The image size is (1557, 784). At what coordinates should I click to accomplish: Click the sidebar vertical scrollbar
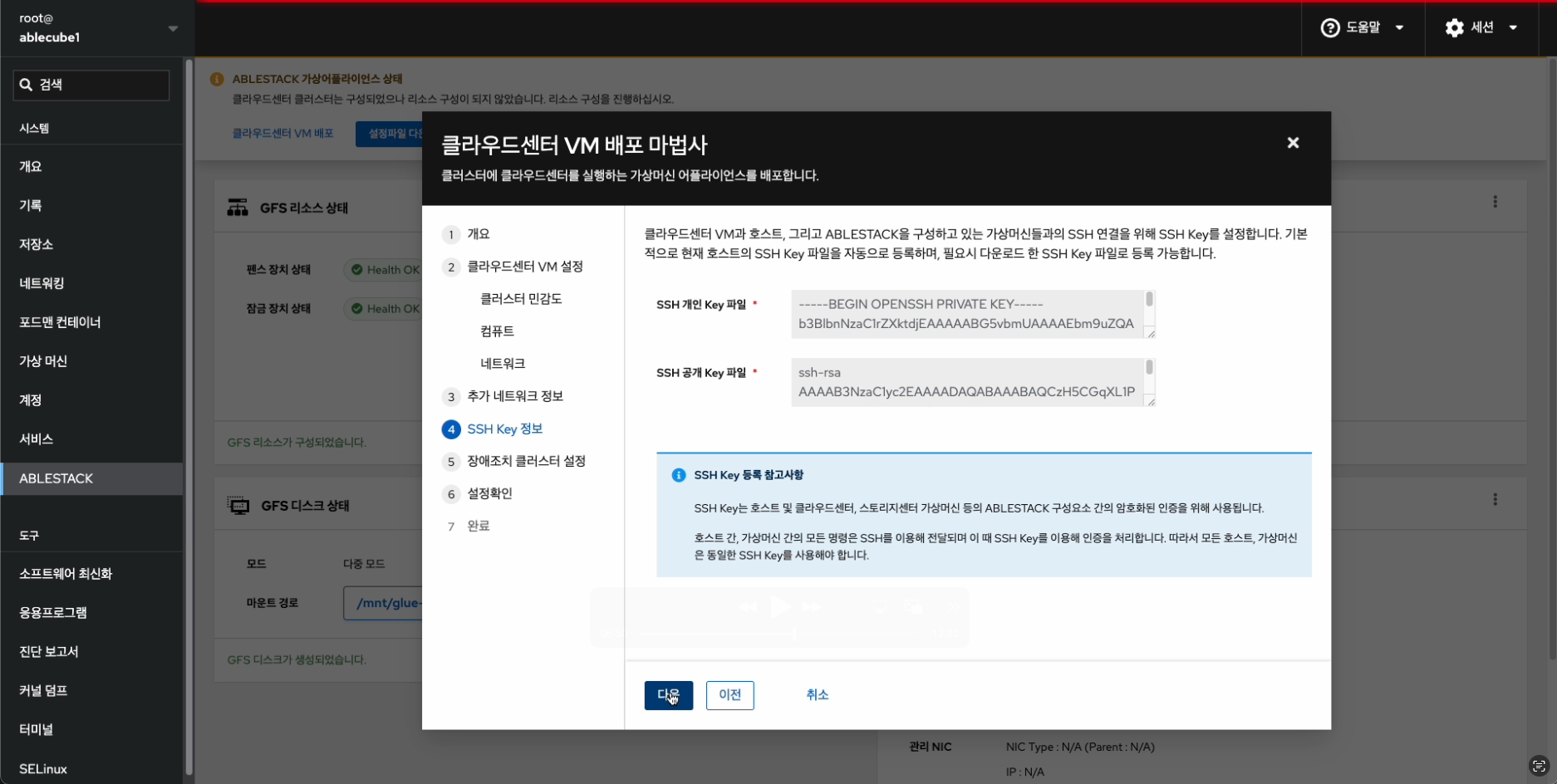pos(189,415)
